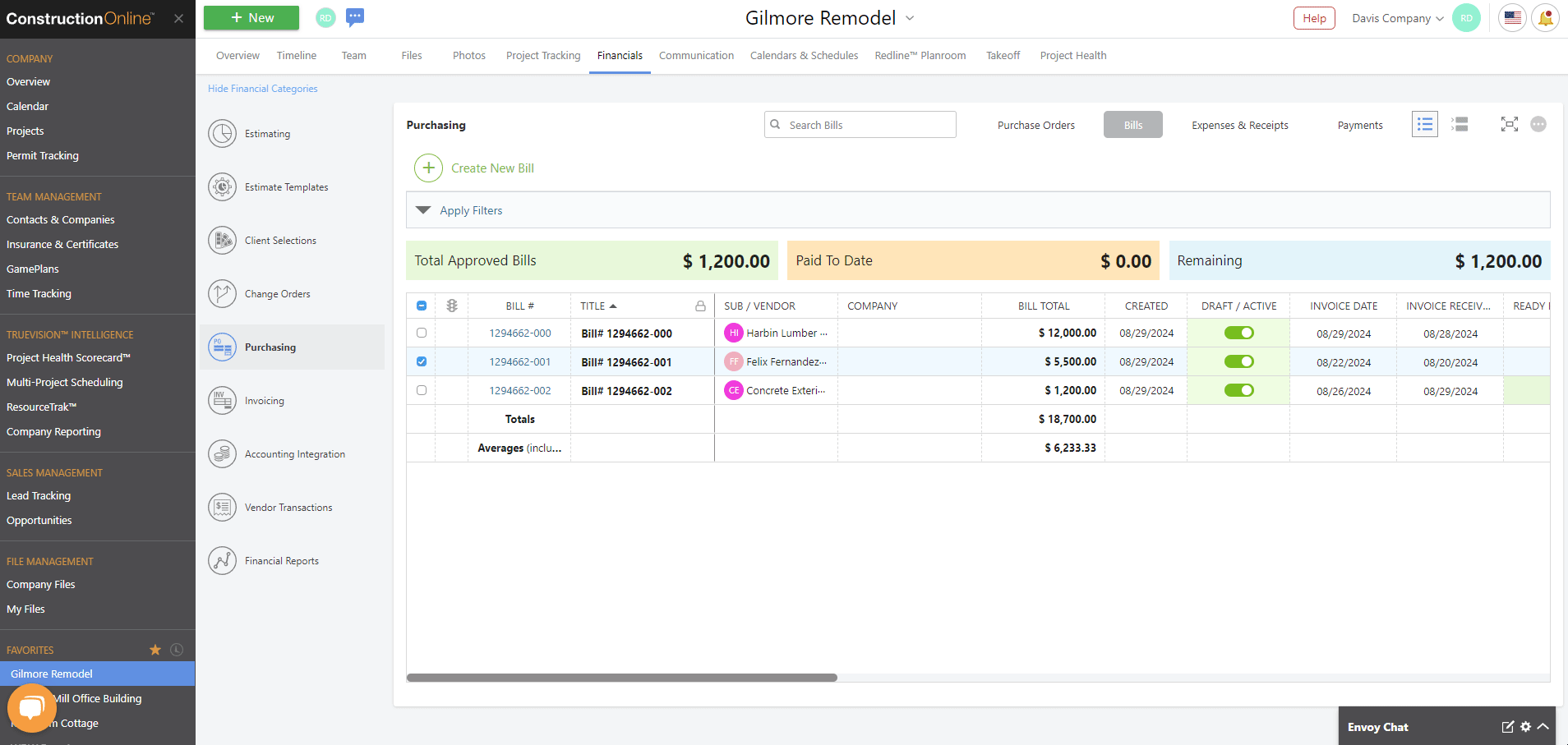Image resolution: width=1568 pixels, height=745 pixels.
Task: Switch to the Purchase Orders tab
Action: 1035,125
